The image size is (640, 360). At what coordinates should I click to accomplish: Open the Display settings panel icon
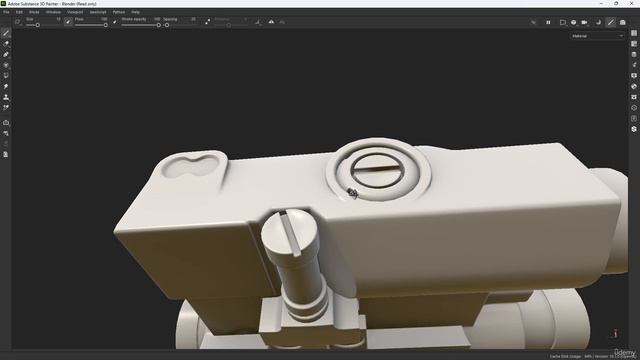coord(634,76)
